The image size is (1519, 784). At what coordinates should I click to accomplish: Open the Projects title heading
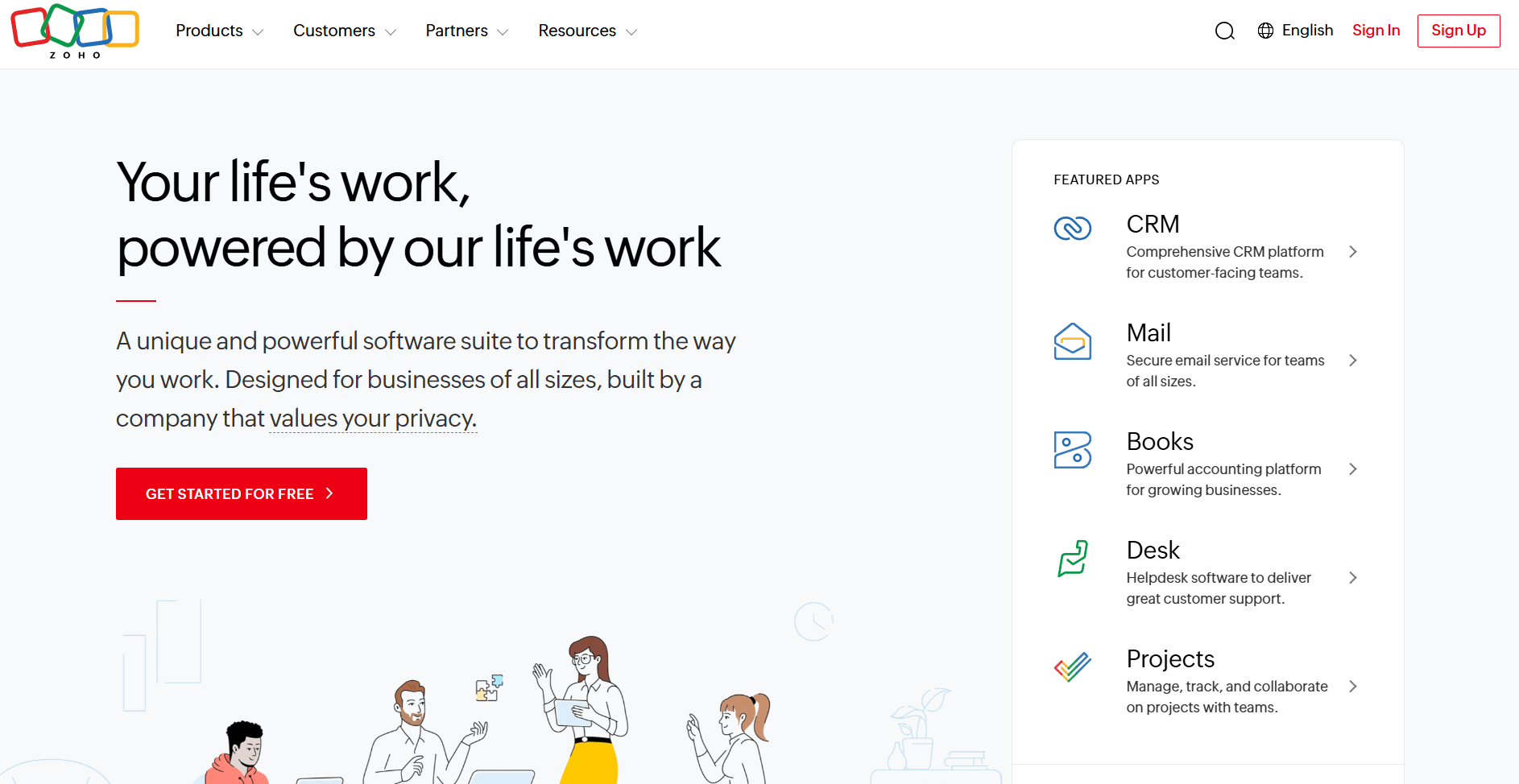[1169, 658]
